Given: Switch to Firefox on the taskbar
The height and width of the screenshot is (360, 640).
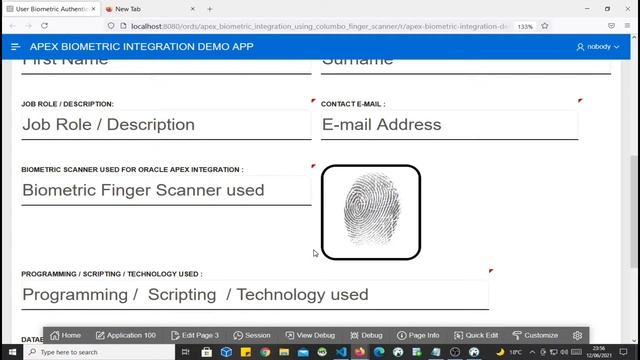Looking at the screenshot, I should [360, 352].
